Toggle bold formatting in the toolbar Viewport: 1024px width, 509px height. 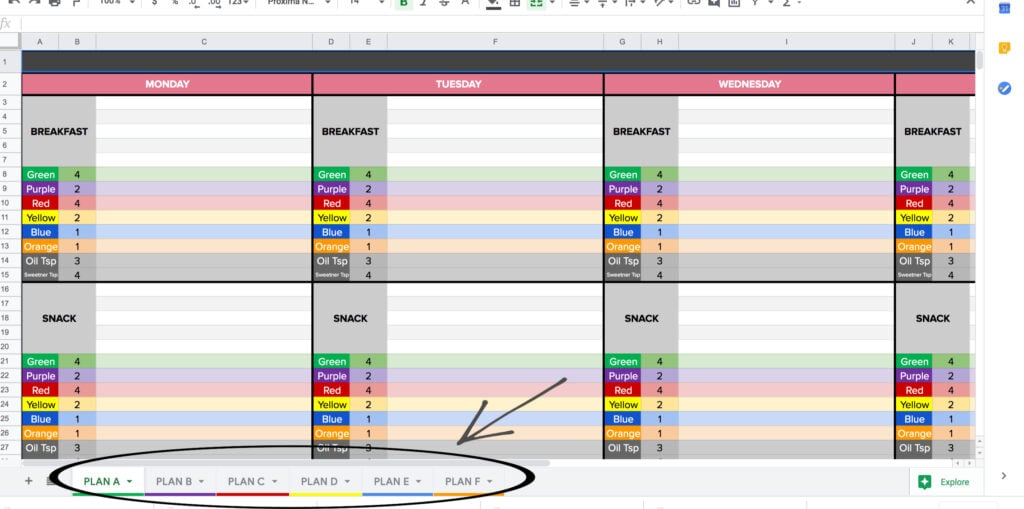click(x=404, y=3)
